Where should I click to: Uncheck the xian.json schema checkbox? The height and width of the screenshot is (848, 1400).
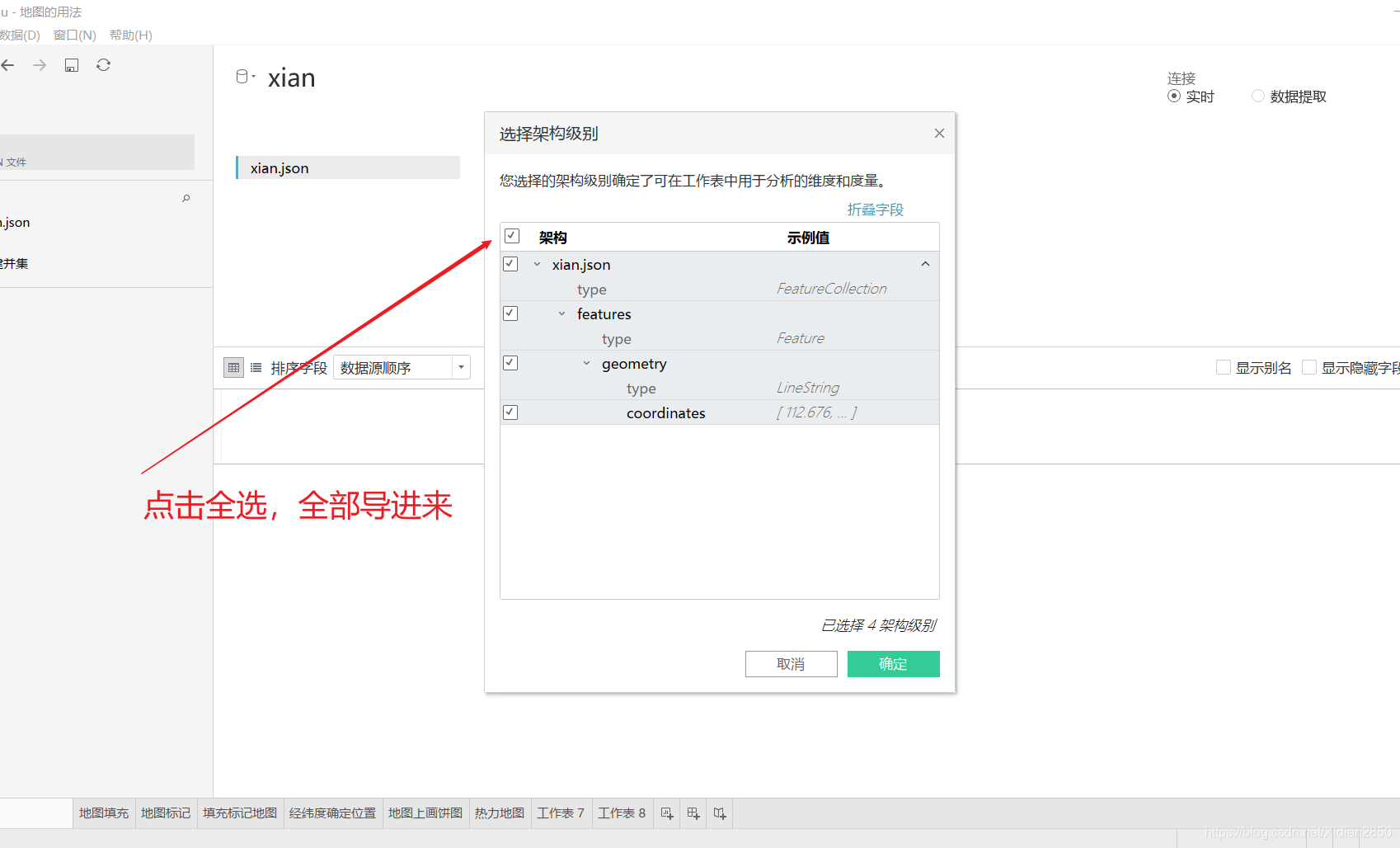point(510,264)
